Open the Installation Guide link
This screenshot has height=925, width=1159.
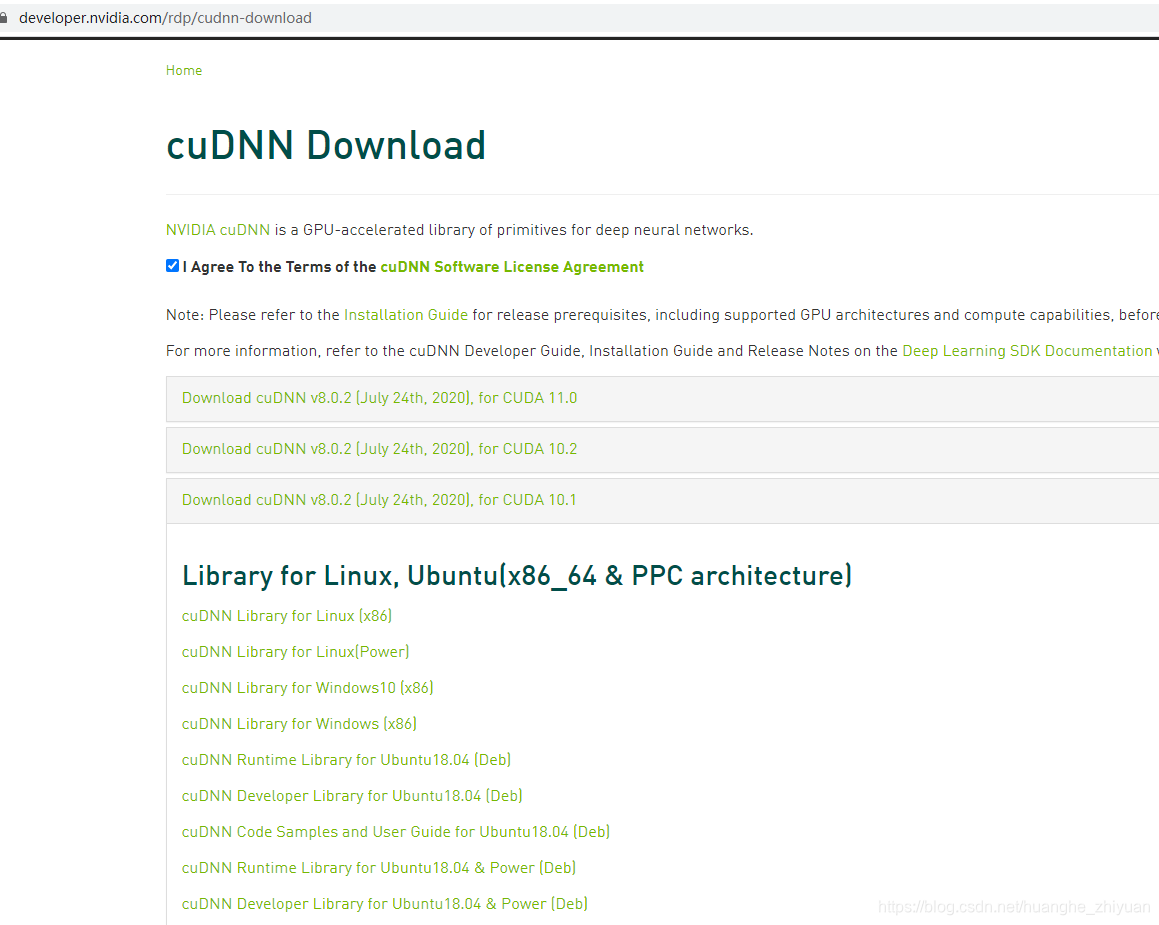click(406, 315)
